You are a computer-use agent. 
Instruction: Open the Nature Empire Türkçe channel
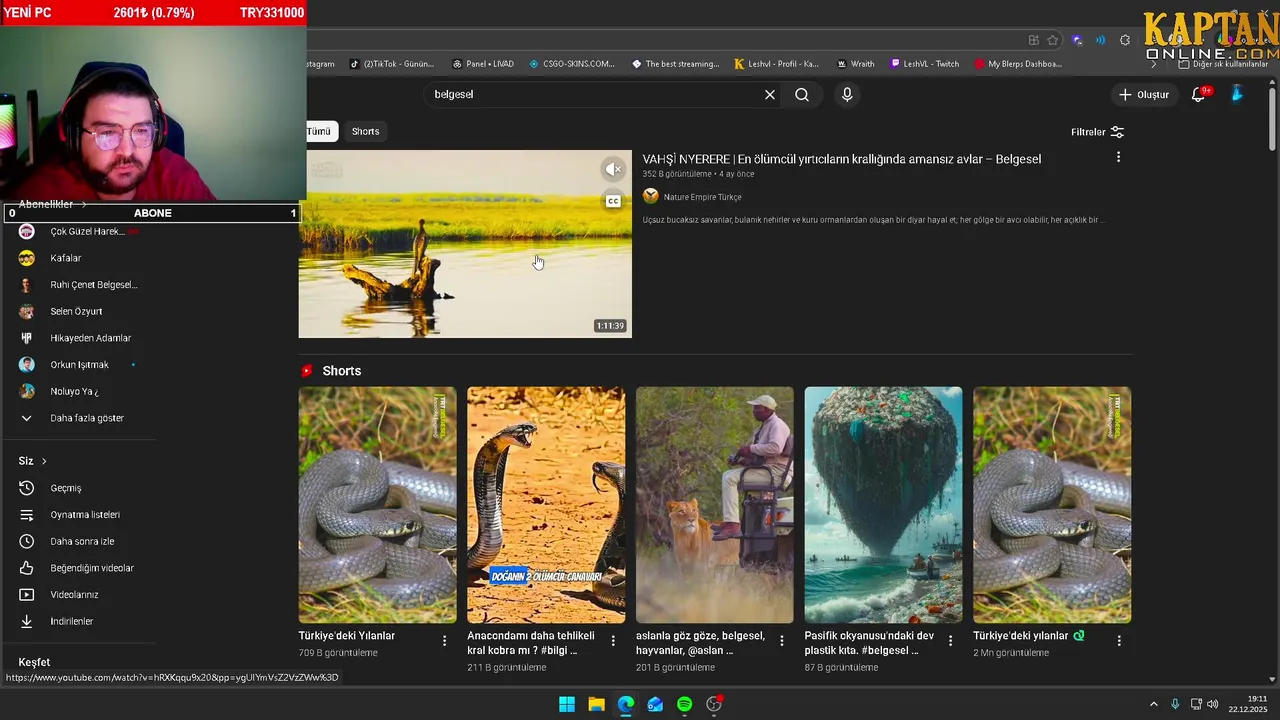click(x=702, y=197)
